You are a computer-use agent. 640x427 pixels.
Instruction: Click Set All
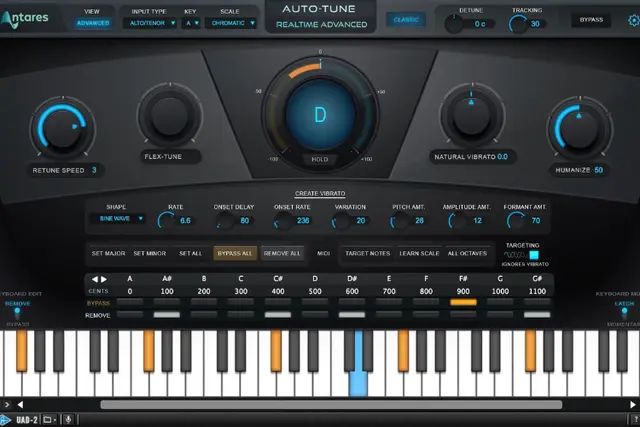coord(190,254)
